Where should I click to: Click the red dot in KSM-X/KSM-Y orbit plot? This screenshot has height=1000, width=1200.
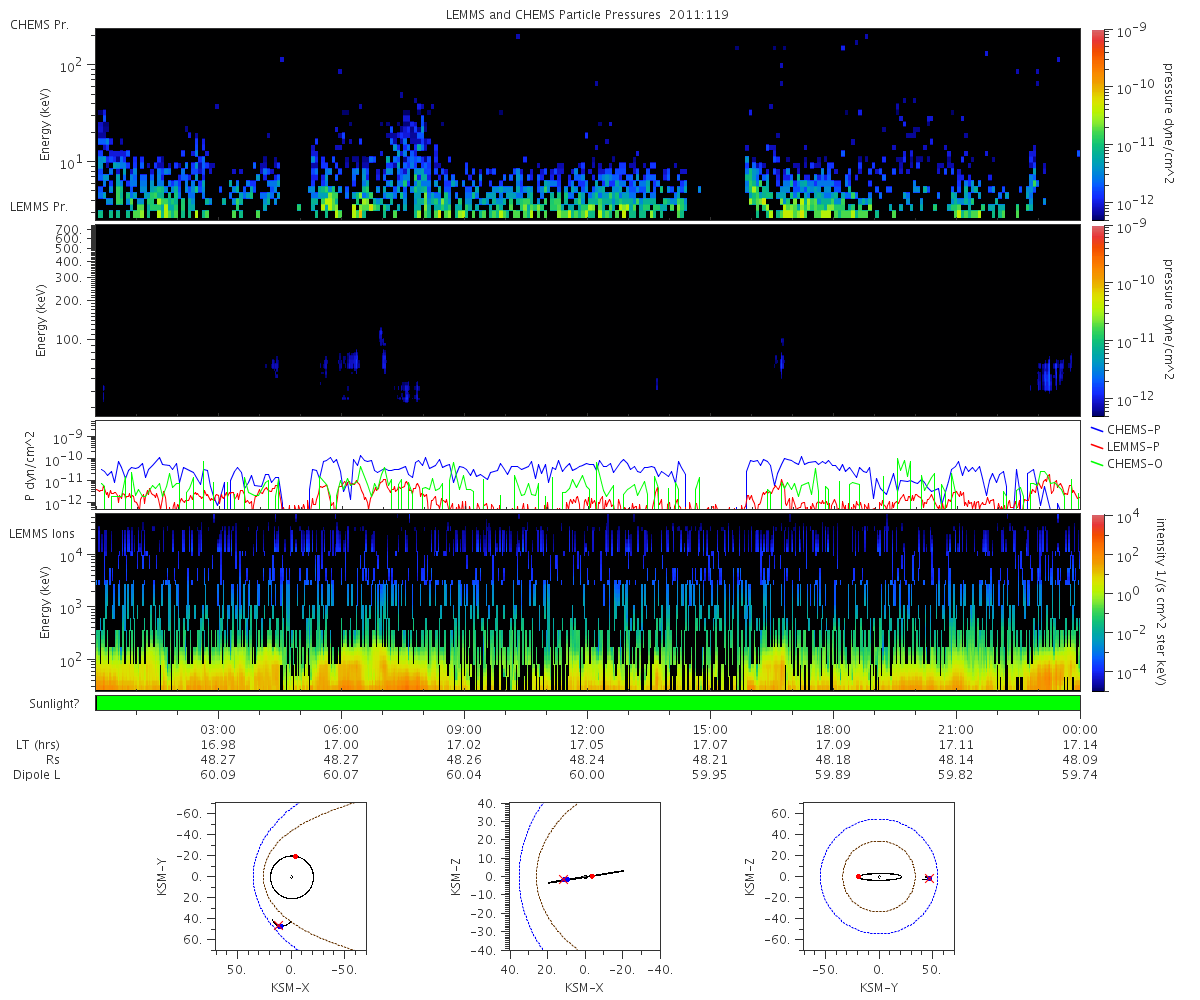[x=296, y=857]
